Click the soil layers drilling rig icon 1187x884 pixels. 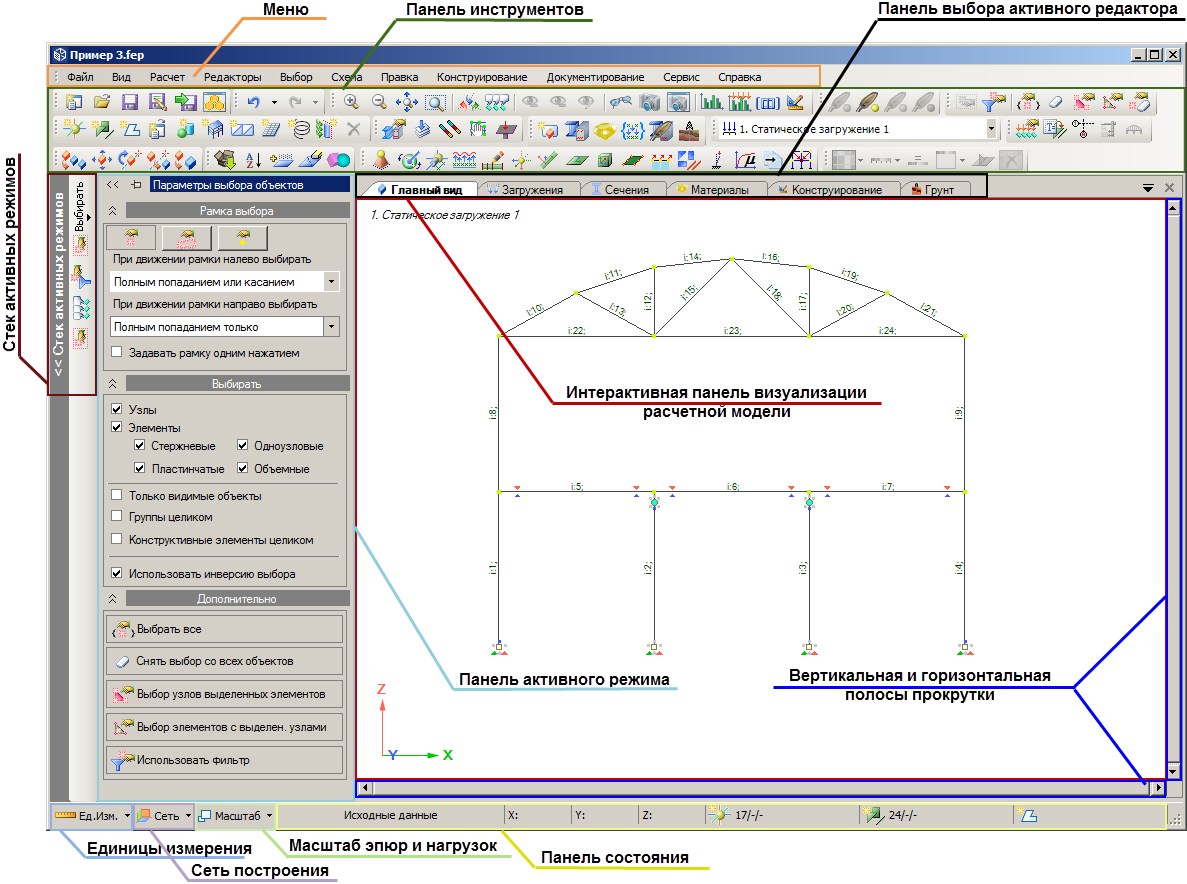[689, 129]
